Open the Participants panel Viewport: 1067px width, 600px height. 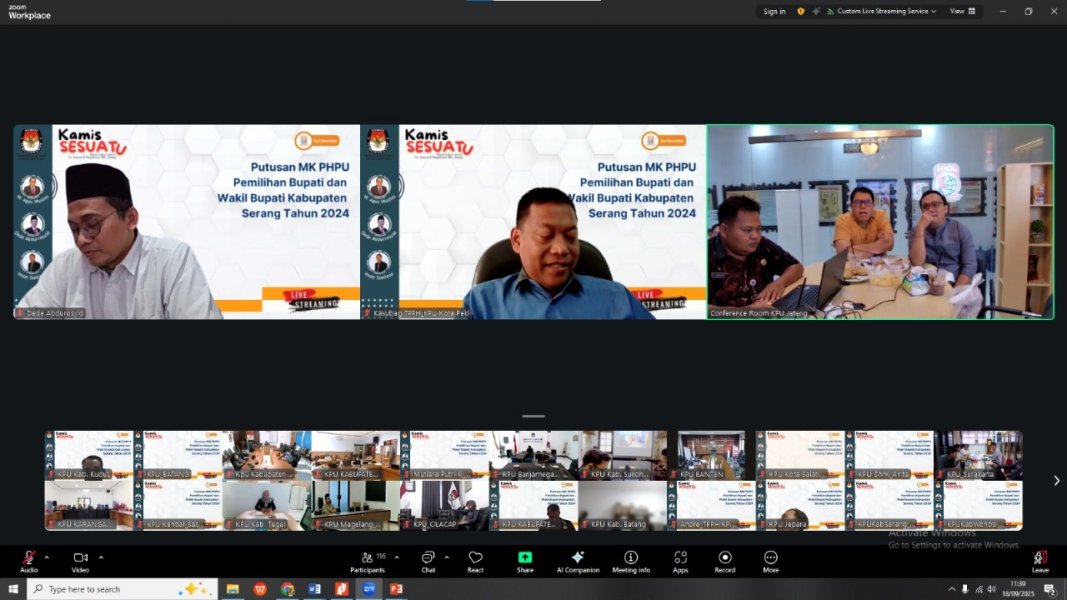click(x=367, y=559)
